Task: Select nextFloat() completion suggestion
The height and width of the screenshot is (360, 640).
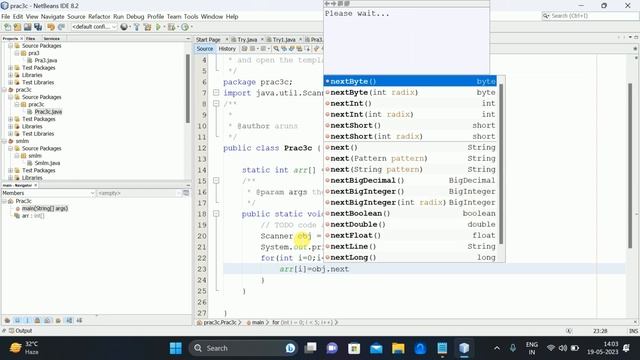Action: tap(410, 236)
